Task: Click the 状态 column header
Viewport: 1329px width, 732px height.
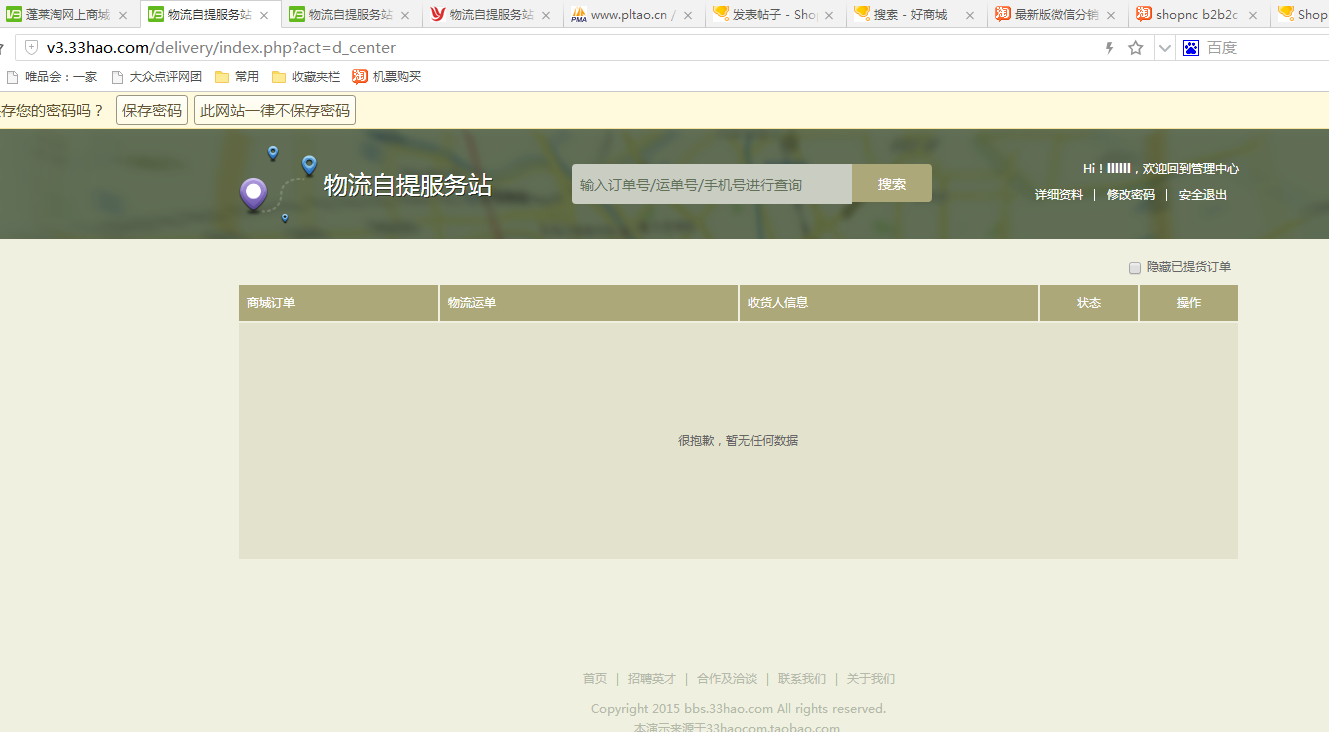Action: pos(1089,303)
